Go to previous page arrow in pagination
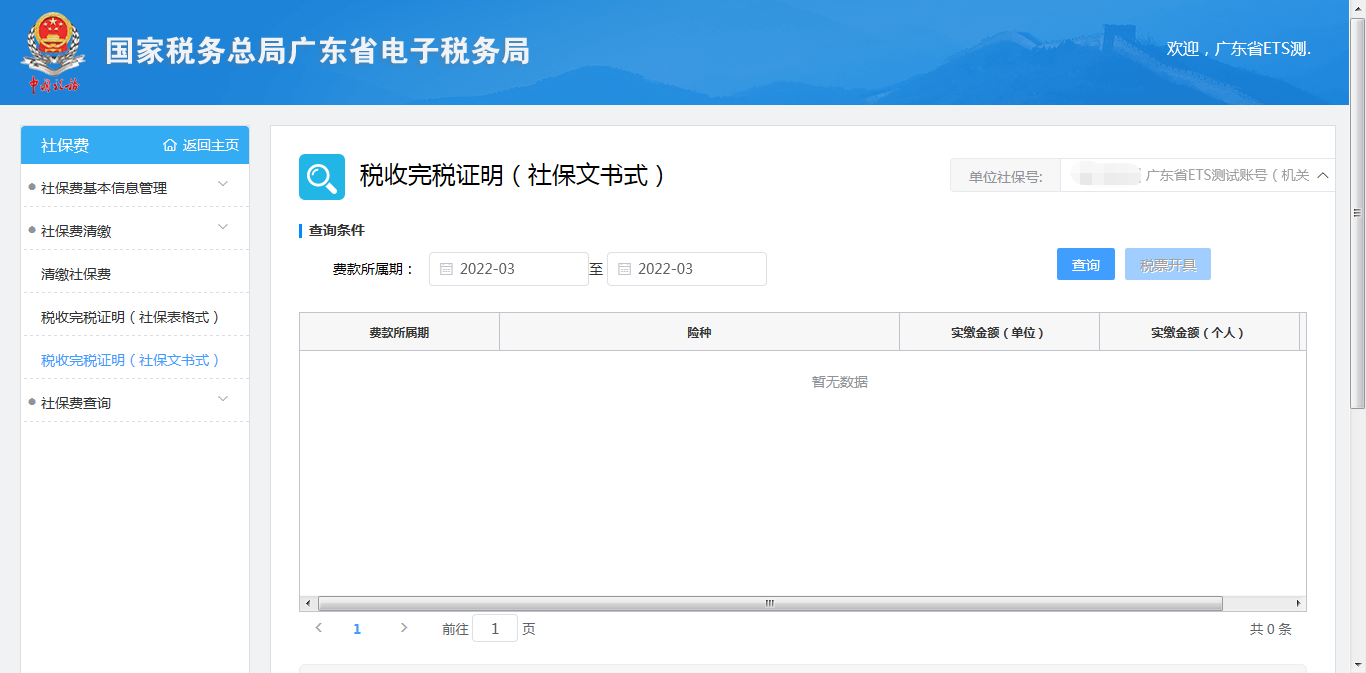1366x673 pixels. click(x=318, y=628)
